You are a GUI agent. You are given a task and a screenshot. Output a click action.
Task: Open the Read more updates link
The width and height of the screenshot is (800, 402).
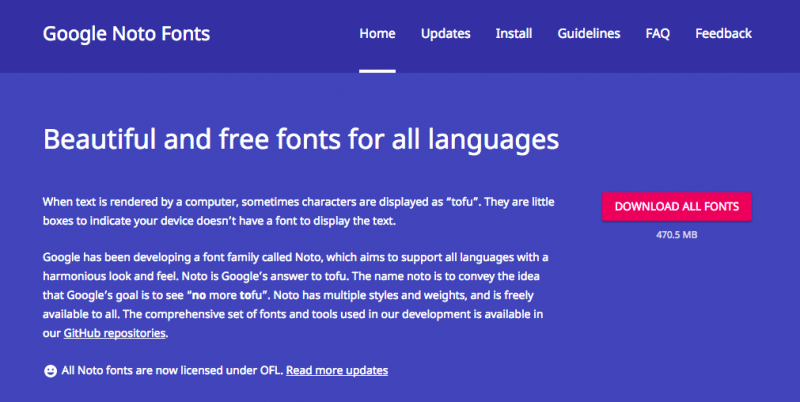(337, 370)
